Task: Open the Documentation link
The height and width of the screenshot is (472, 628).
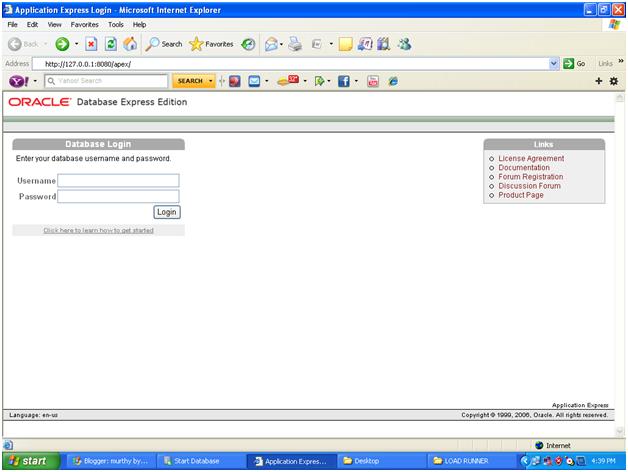Action: [x=524, y=168]
